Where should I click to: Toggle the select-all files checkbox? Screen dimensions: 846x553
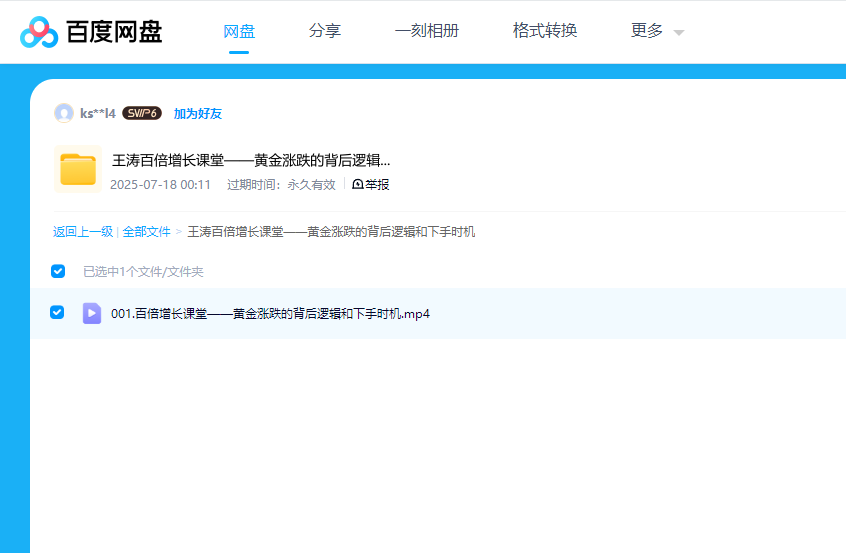58,271
